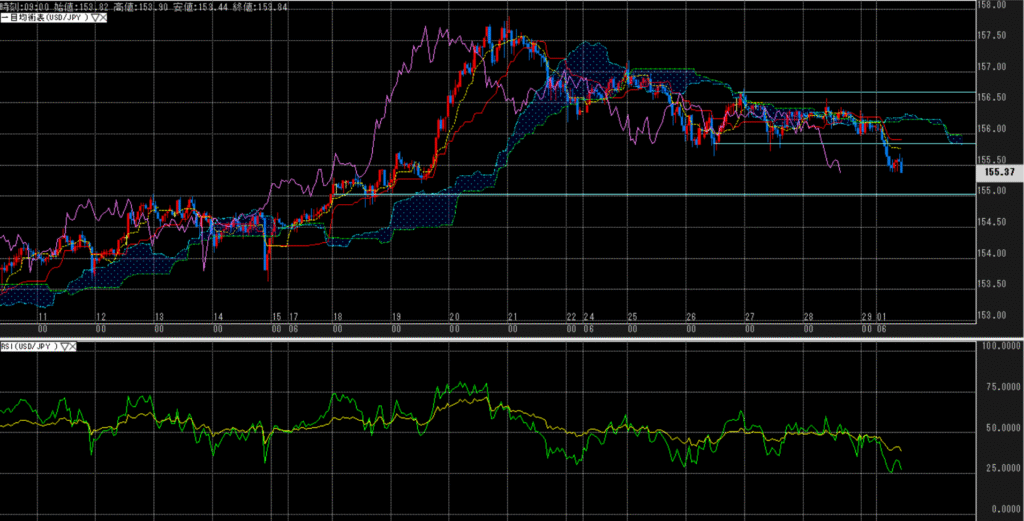
Task: Select date marker 27 on time axis
Action: click(749, 316)
